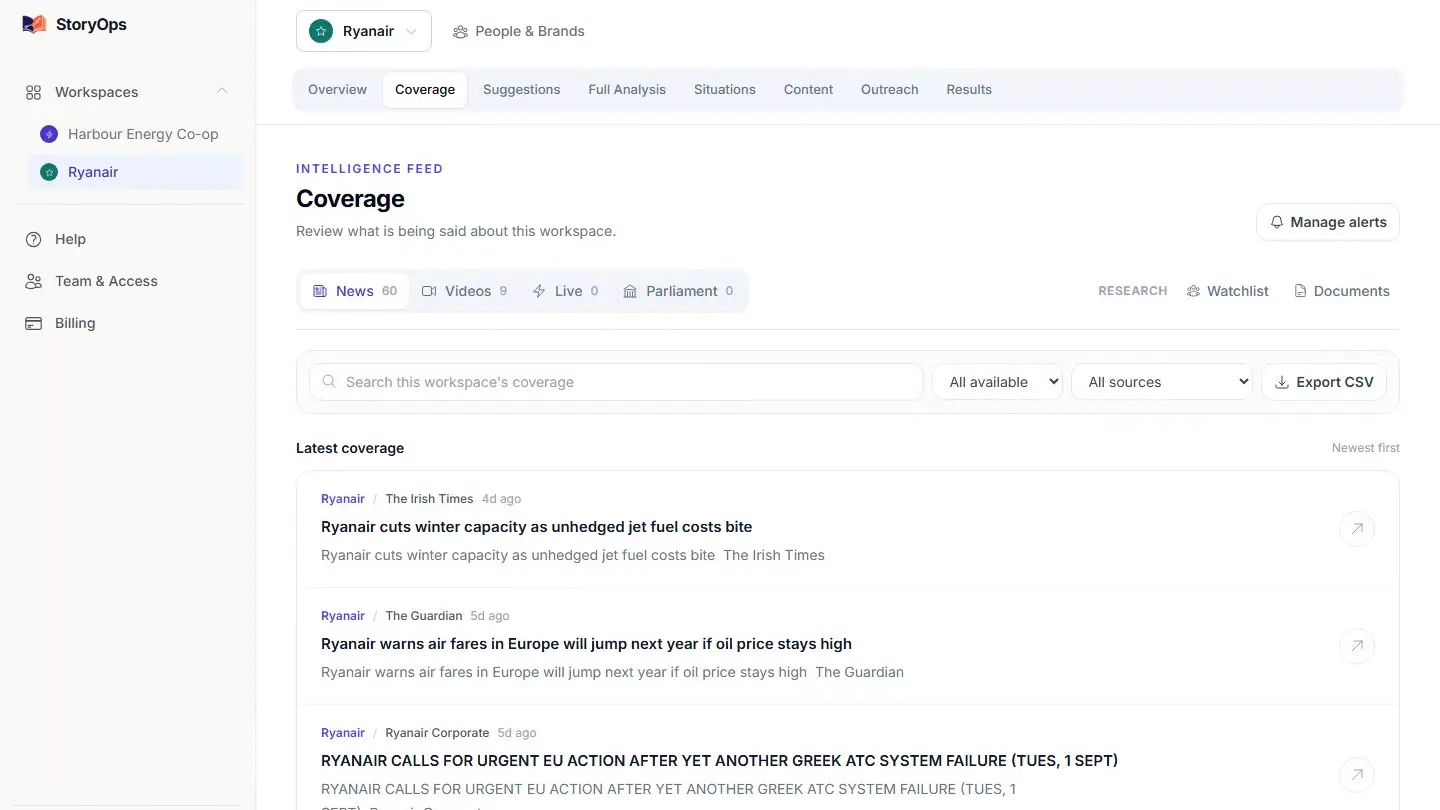Collapse the Workspaces section chevron

point(222,91)
